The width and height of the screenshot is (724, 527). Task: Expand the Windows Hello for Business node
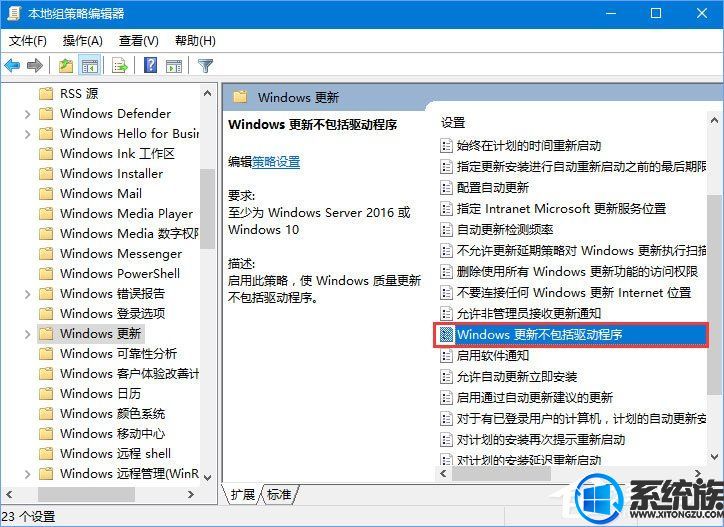[27, 134]
